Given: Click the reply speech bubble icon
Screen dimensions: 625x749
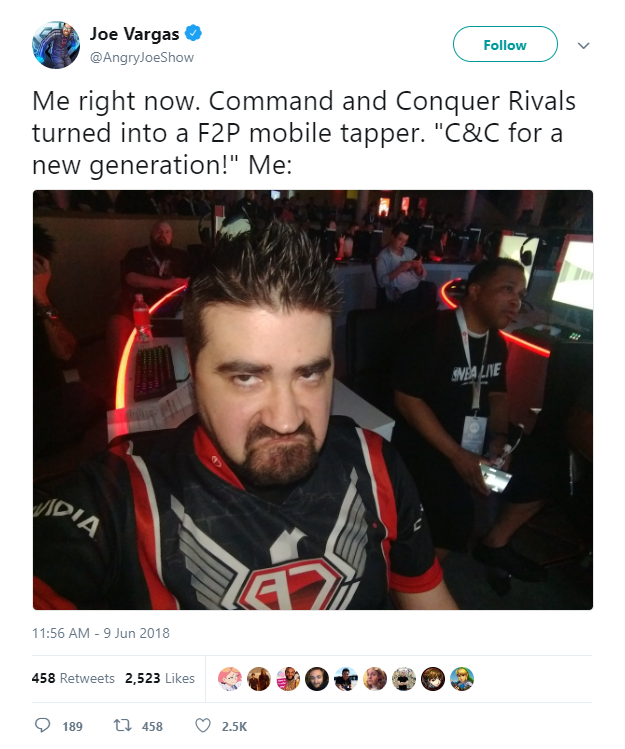Looking at the screenshot, I should tap(43, 726).
